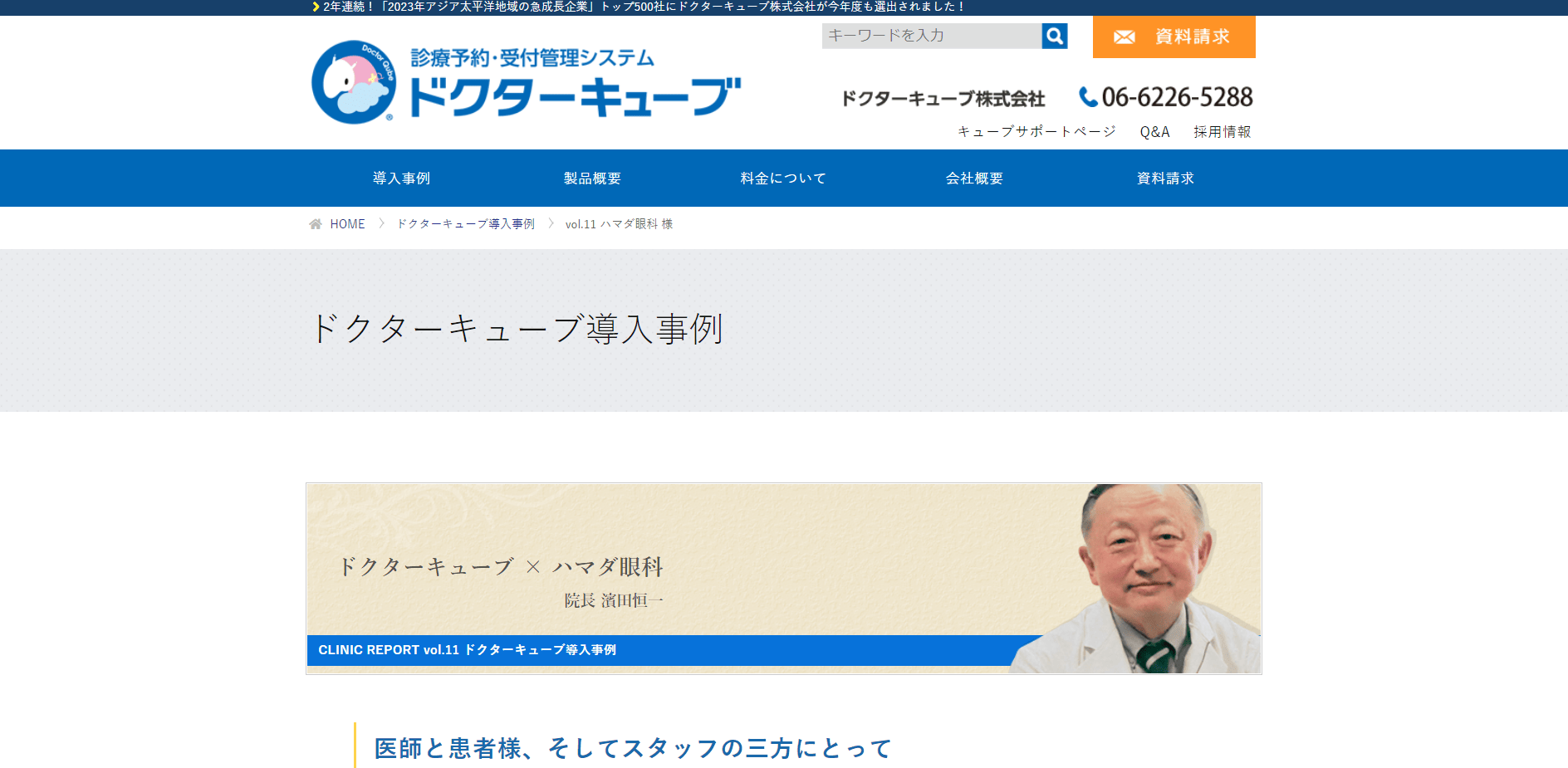Click the phone icon beside 06-6226-5288

[x=1088, y=97]
